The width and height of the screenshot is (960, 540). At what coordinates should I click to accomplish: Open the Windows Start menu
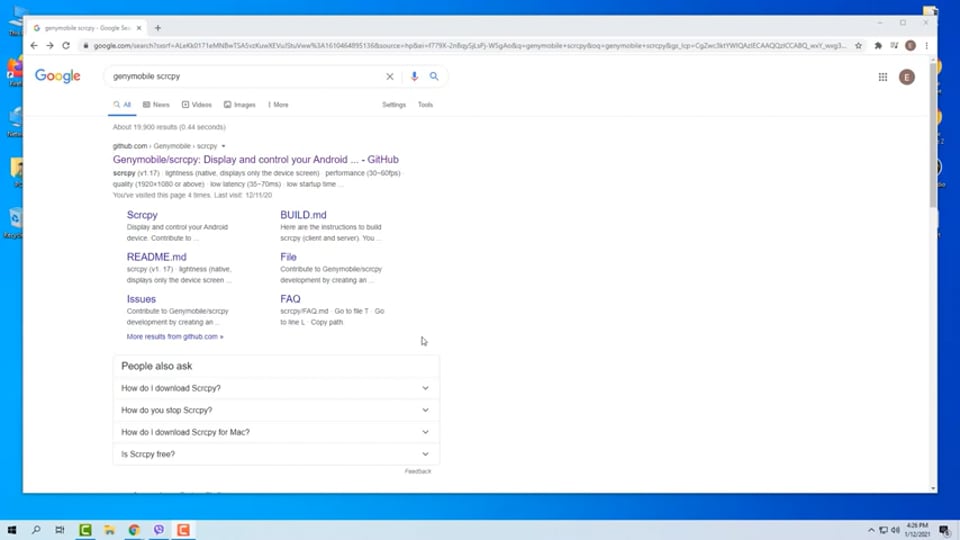(12, 530)
